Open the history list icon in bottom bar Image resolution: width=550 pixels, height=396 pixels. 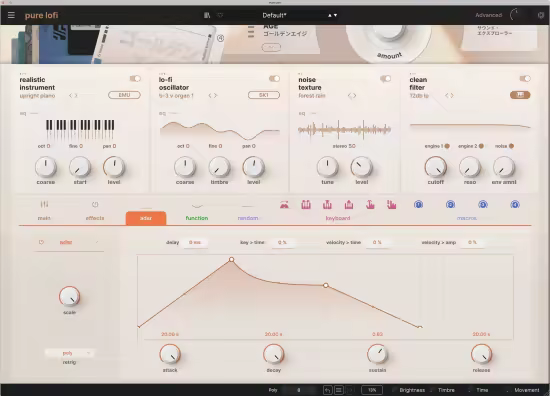(338, 390)
